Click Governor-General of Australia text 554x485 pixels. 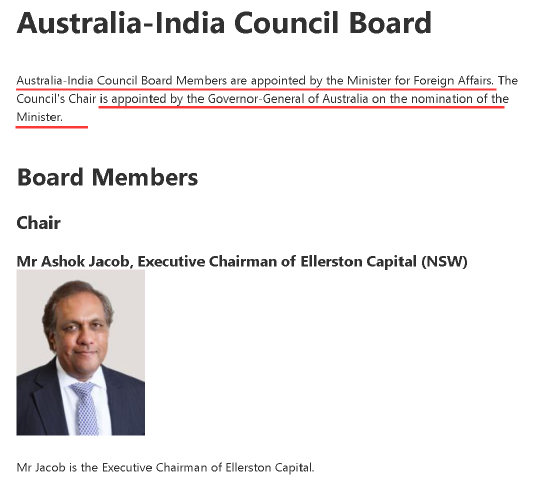click(x=288, y=99)
